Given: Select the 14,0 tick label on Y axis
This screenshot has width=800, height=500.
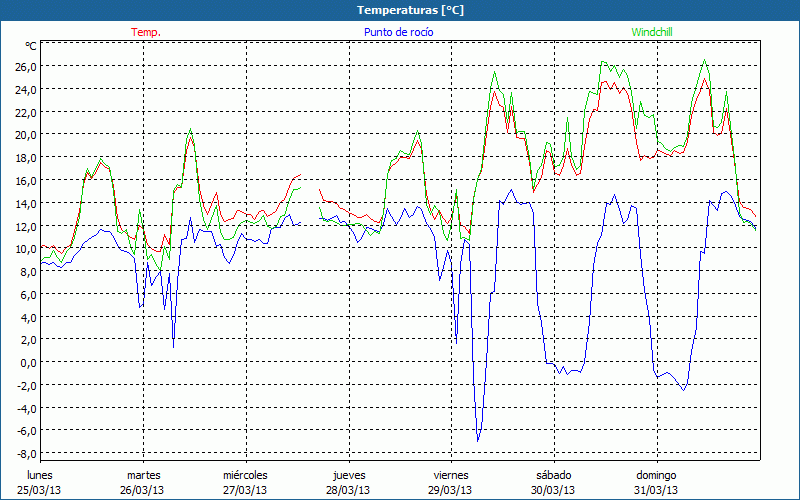Looking at the screenshot, I should click(x=24, y=203).
